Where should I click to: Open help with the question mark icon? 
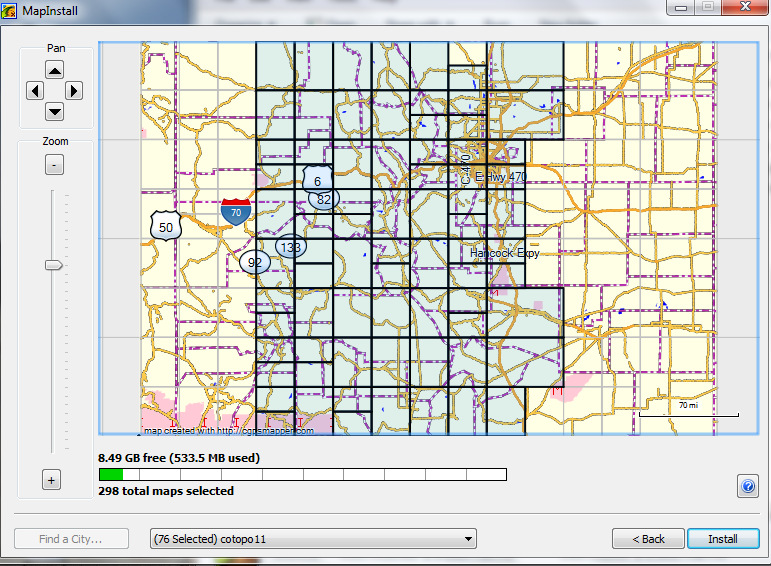[x=747, y=486]
